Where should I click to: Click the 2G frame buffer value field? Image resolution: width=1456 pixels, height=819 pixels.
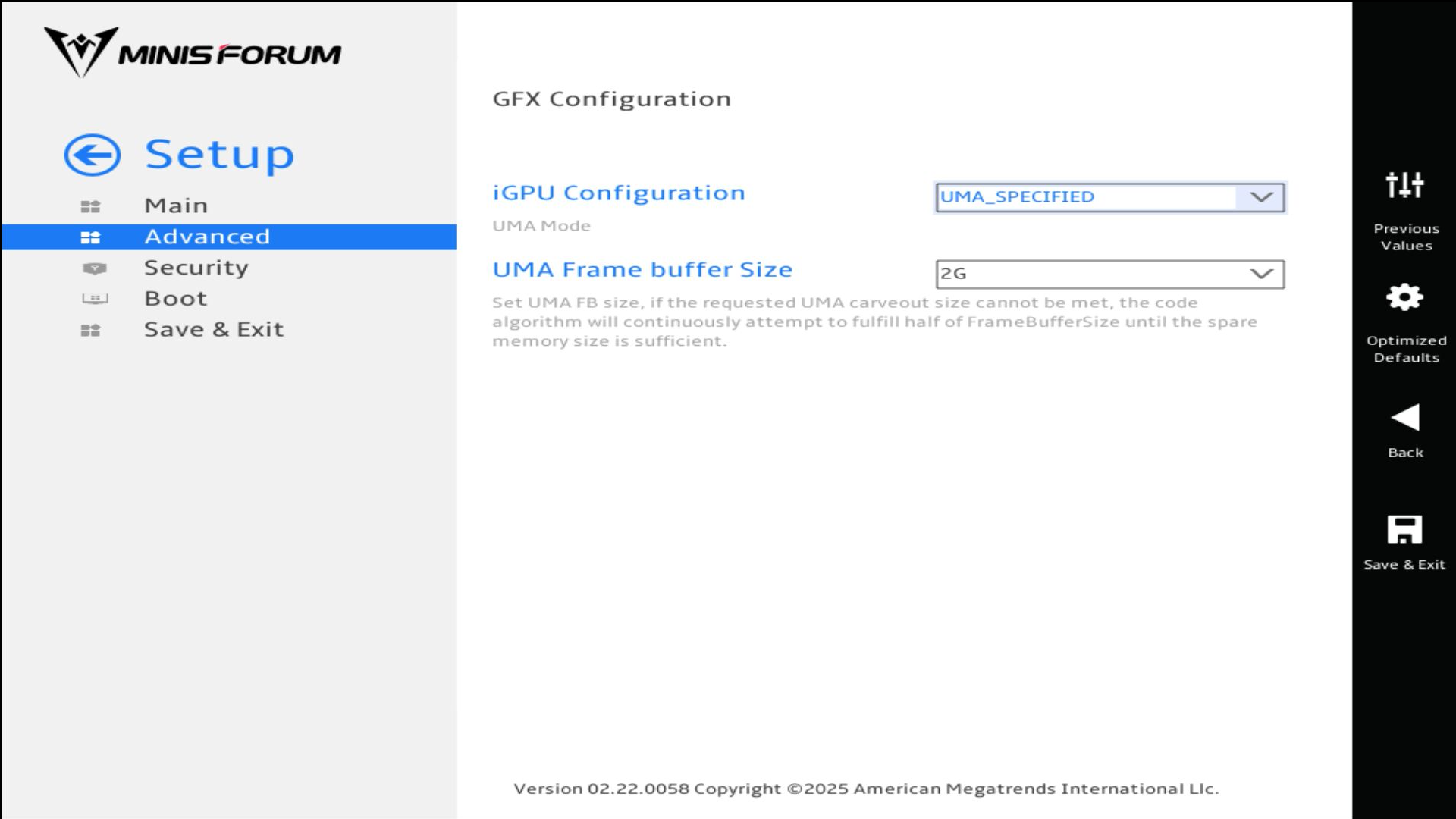pyautogui.click(x=1086, y=274)
